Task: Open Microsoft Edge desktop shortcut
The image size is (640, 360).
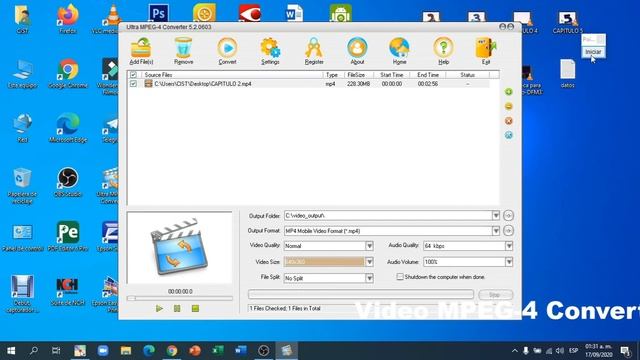Action: point(68,128)
